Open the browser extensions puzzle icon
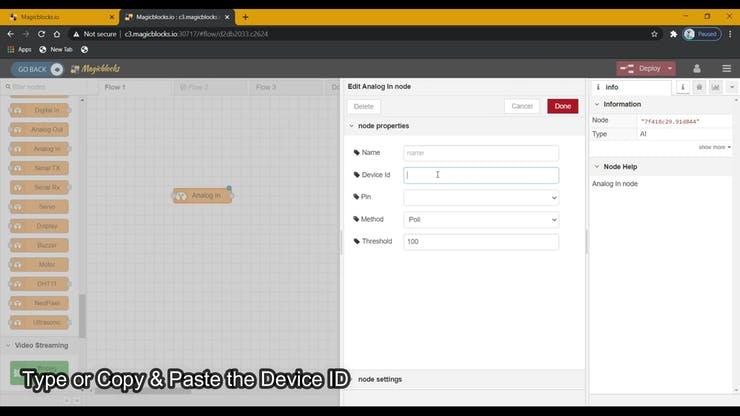Image resolution: width=740 pixels, height=416 pixels. click(x=673, y=33)
